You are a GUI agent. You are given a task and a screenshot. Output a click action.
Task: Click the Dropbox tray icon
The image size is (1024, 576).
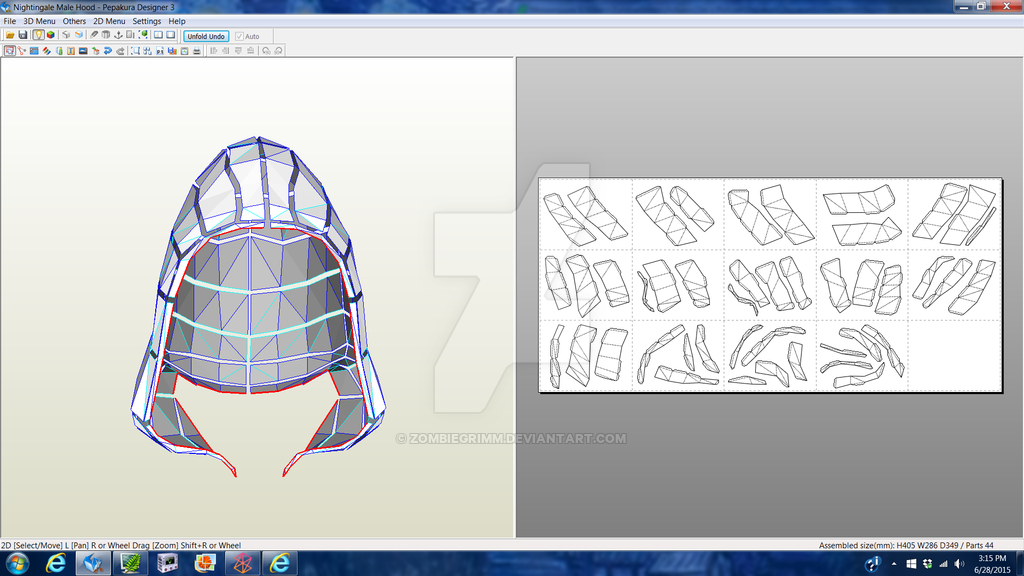pos(927,564)
